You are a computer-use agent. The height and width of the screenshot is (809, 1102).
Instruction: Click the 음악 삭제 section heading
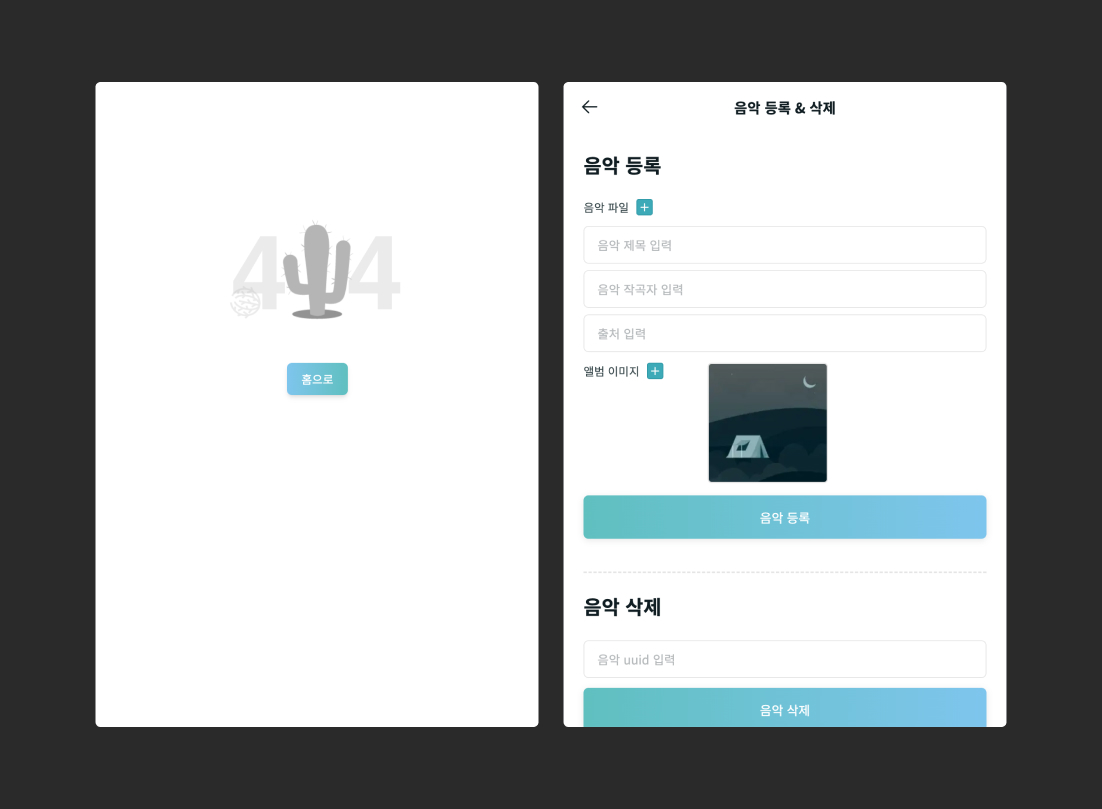click(622, 607)
